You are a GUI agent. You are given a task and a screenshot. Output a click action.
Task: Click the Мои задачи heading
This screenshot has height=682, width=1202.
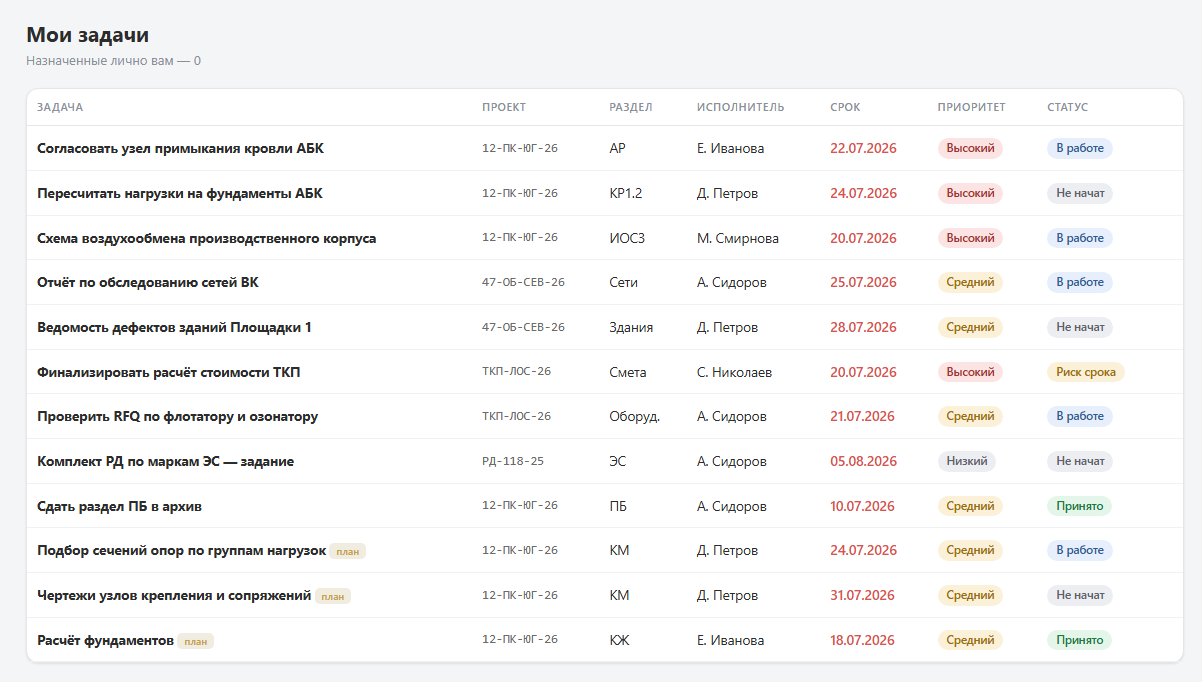tap(88, 35)
